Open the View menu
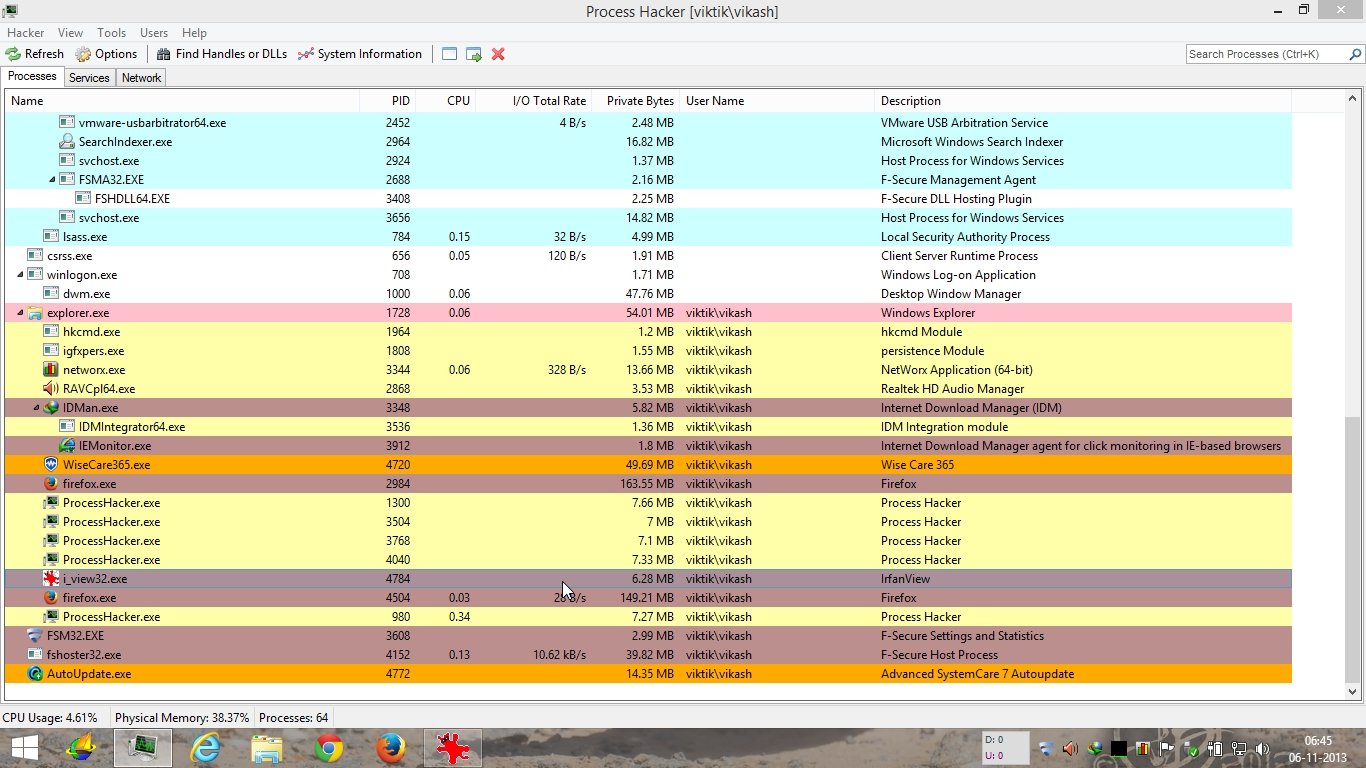1366x768 pixels. 71,33
